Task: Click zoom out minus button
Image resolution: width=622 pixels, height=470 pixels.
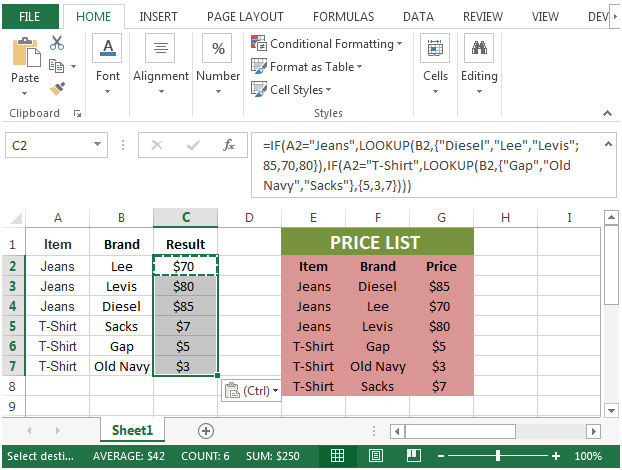Action: point(441,456)
